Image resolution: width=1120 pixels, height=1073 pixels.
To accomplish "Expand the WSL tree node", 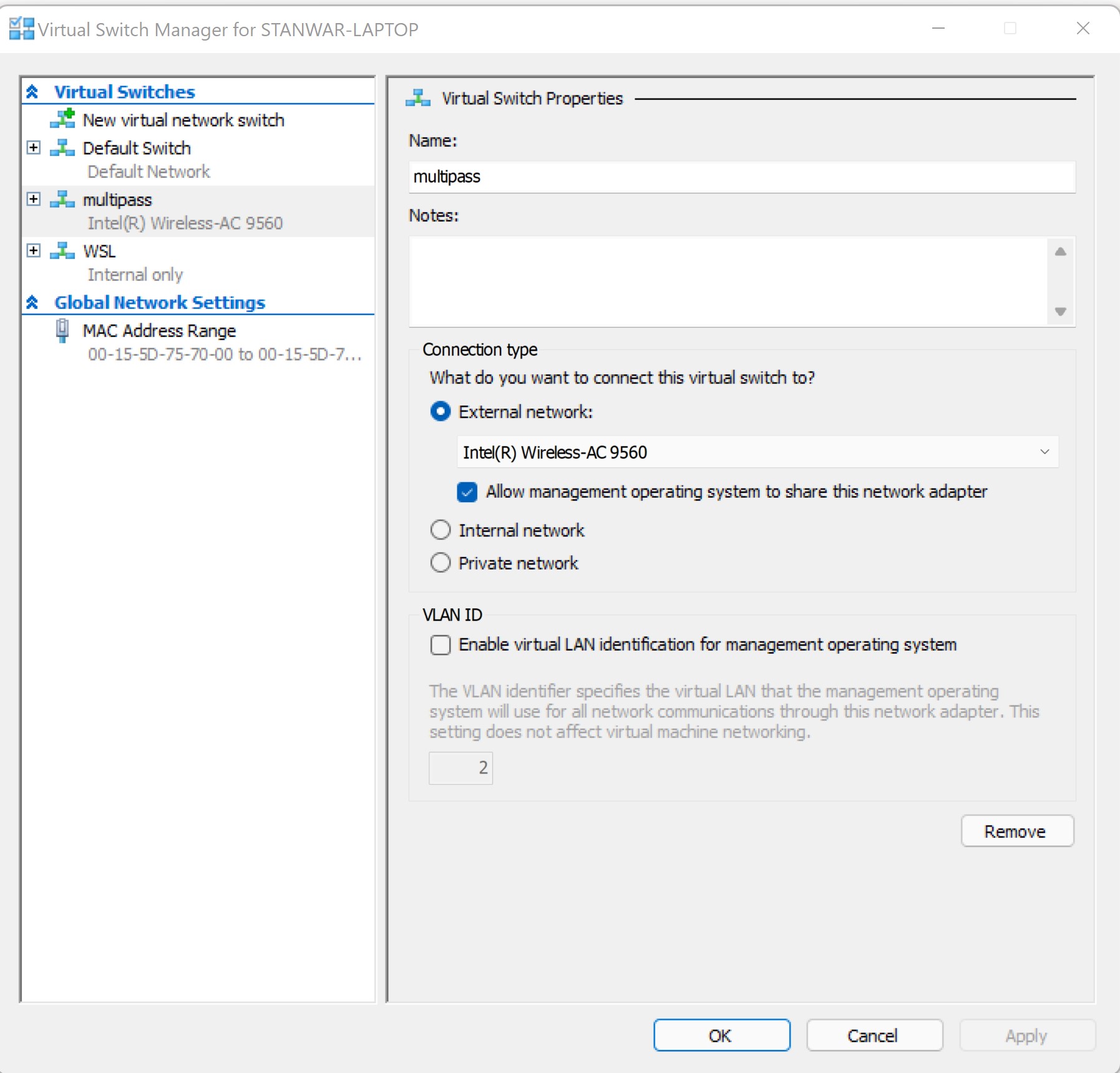I will tap(34, 251).
